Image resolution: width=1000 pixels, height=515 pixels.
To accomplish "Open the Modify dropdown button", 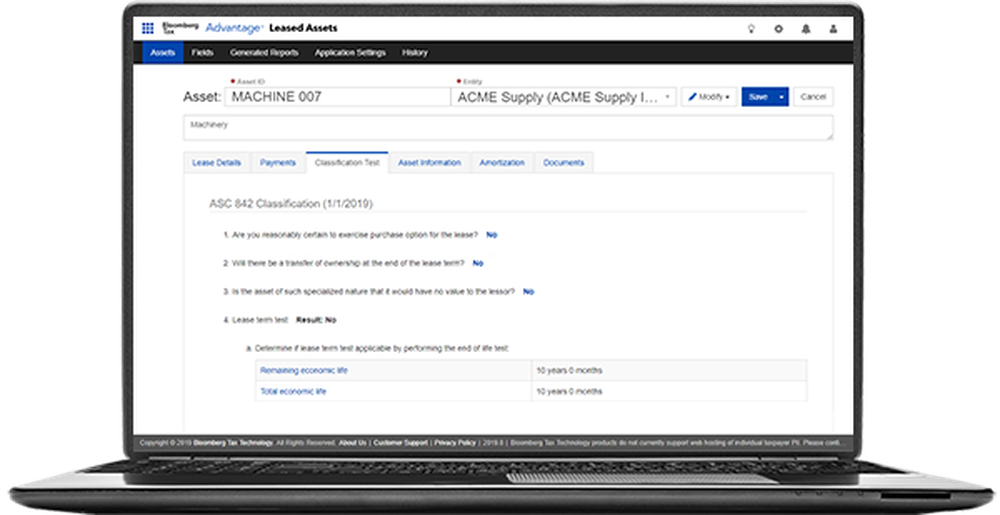I will pos(709,97).
